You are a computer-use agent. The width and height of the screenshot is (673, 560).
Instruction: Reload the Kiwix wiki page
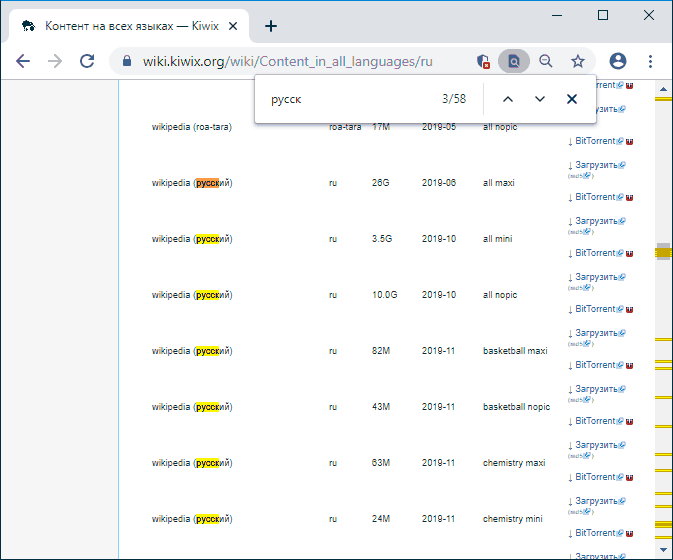87,61
